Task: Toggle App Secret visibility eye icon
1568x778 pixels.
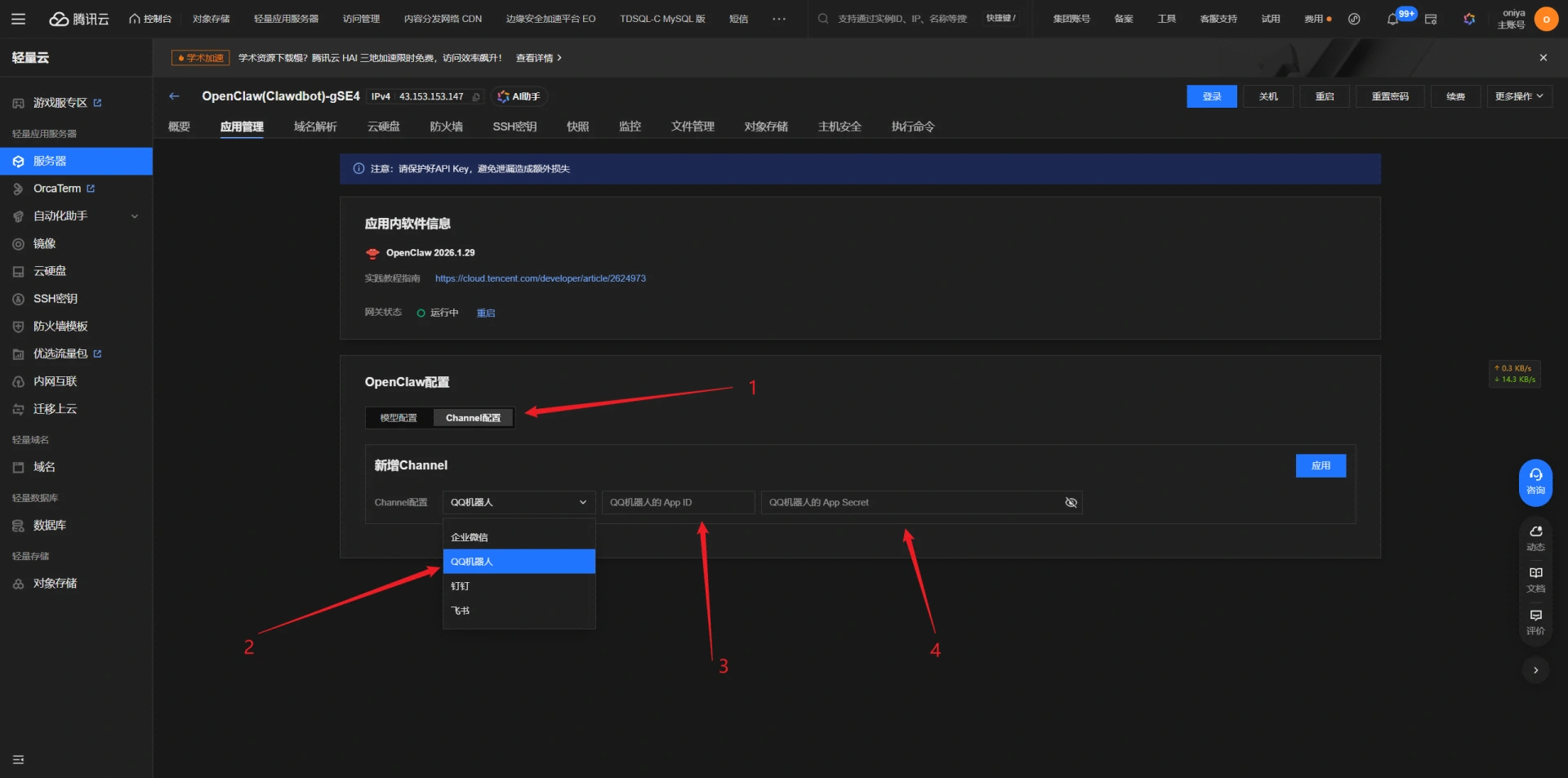Action: (x=1071, y=502)
